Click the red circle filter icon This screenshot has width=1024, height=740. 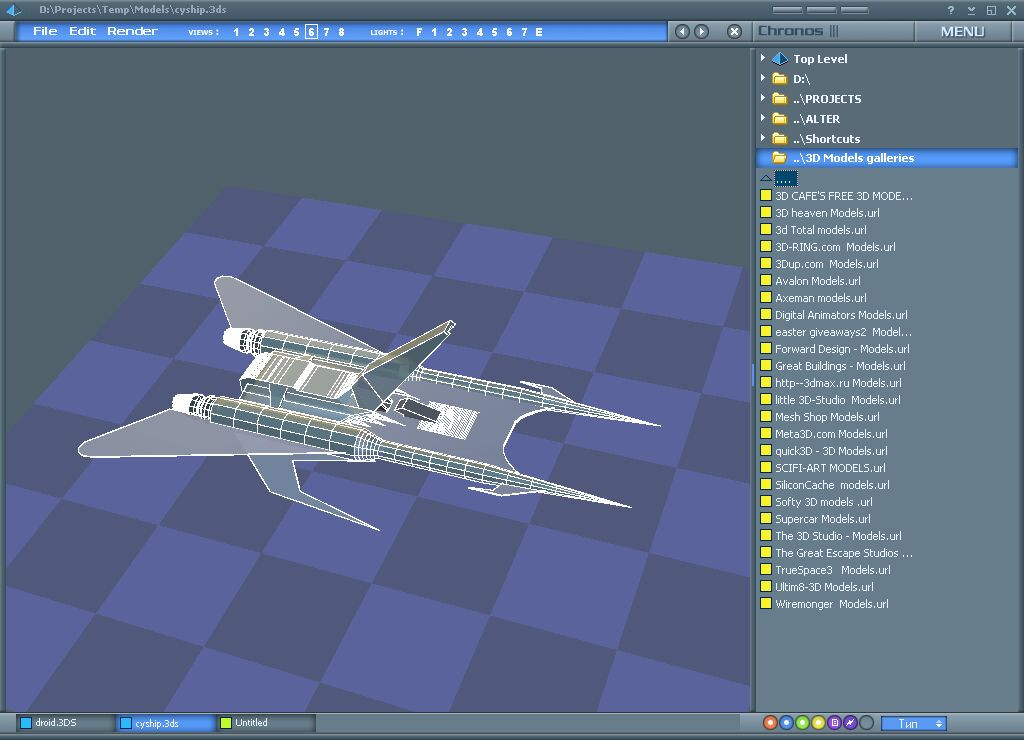coord(770,723)
